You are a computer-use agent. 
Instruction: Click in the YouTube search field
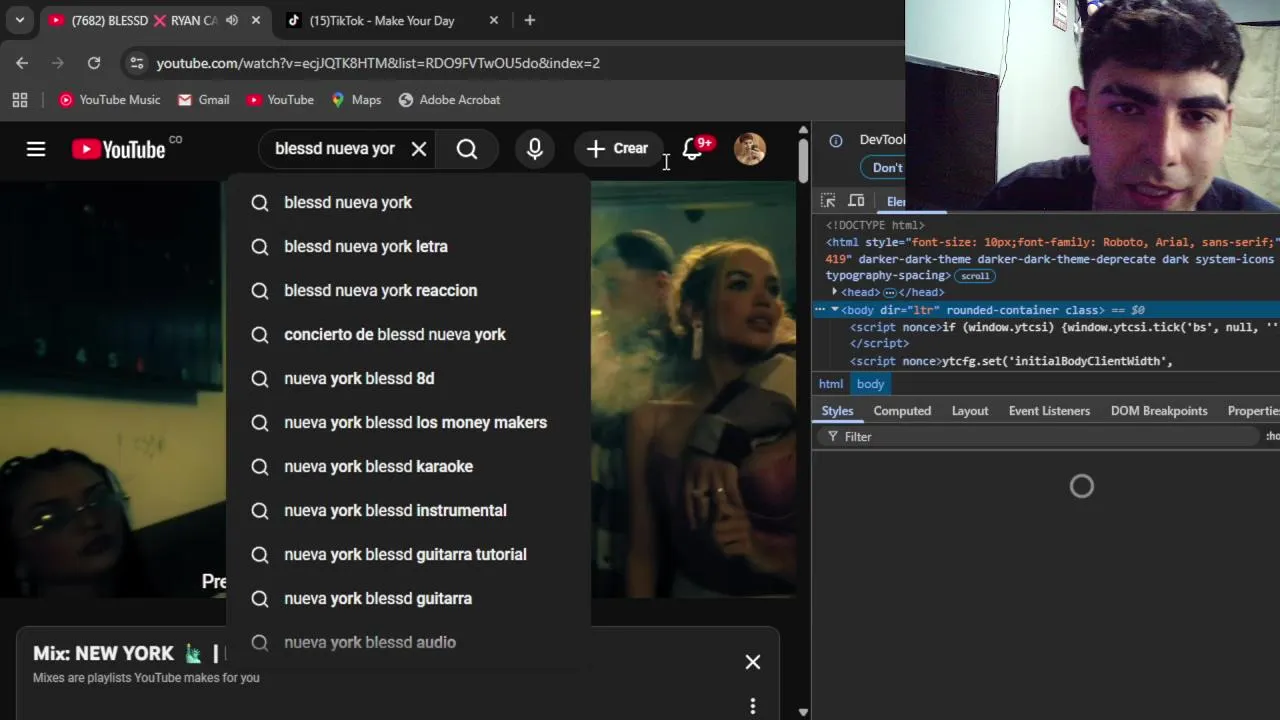pos(335,149)
